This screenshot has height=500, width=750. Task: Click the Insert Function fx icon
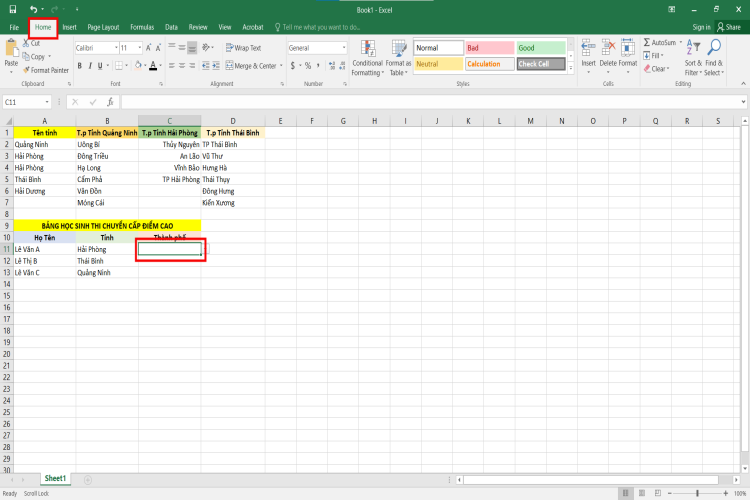click(x=110, y=102)
